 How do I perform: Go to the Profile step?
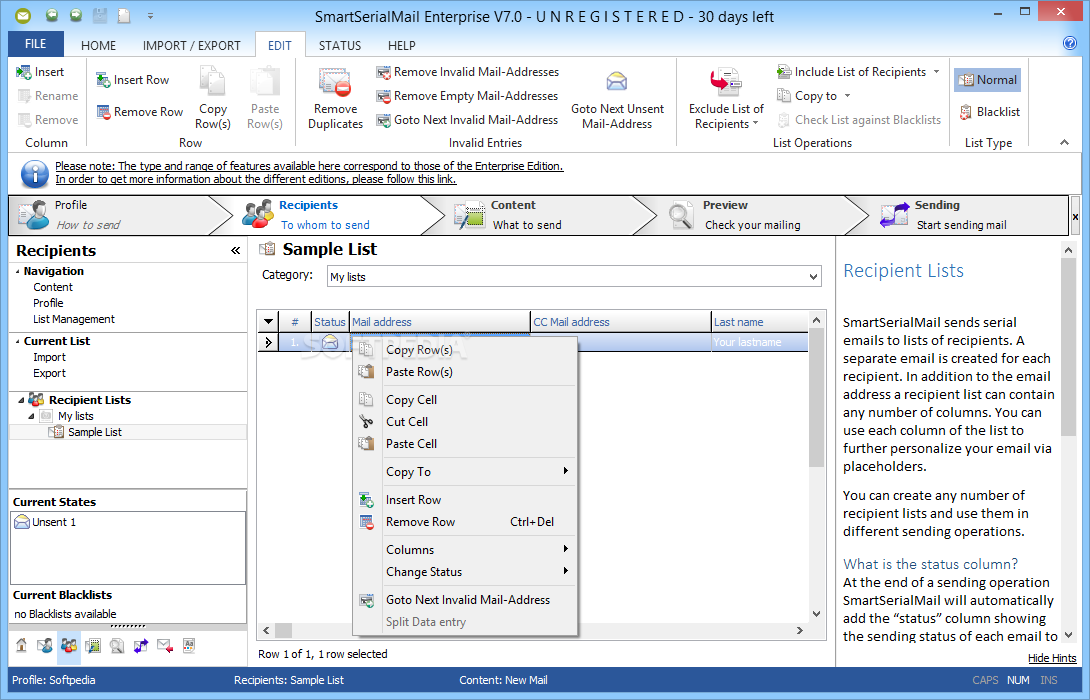[x=111, y=215]
